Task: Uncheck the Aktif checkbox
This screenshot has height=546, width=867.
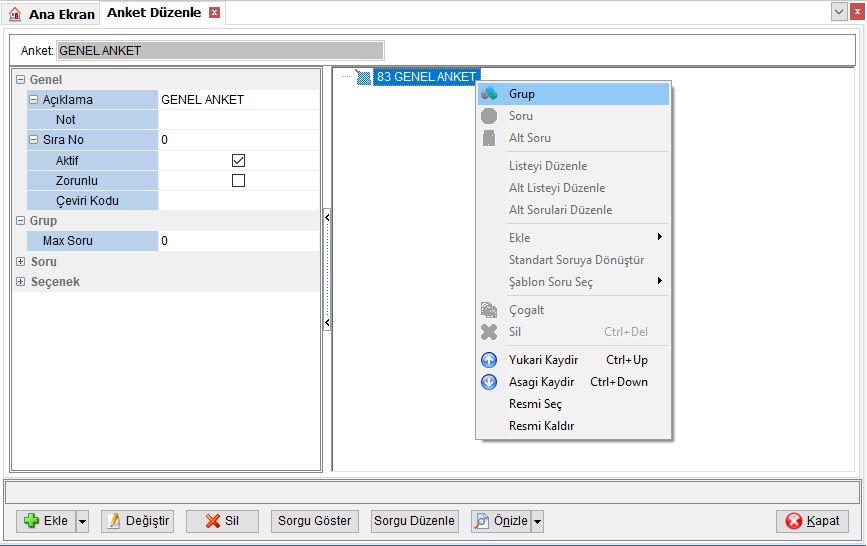Action: [238, 160]
